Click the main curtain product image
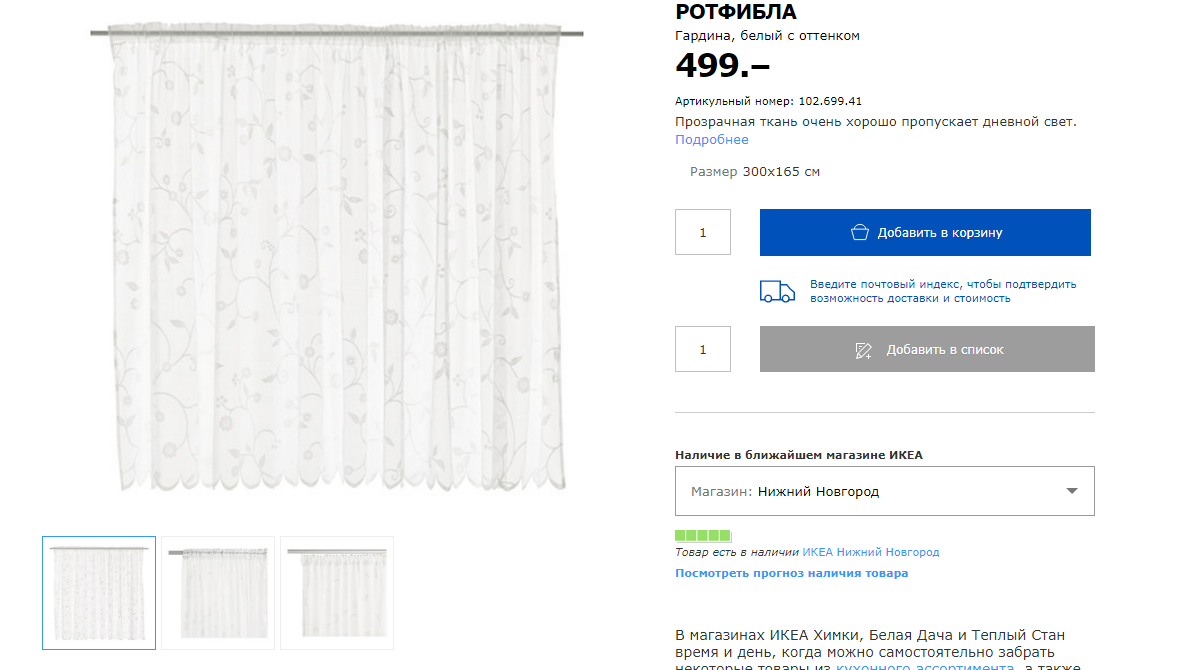This screenshot has height=670, width=1179. point(337,257)
